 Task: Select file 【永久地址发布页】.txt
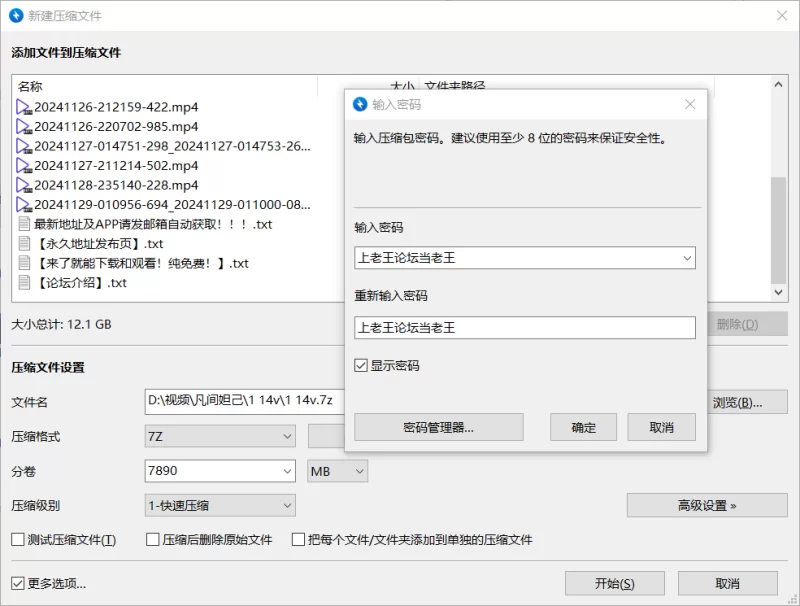click(98, 244)
